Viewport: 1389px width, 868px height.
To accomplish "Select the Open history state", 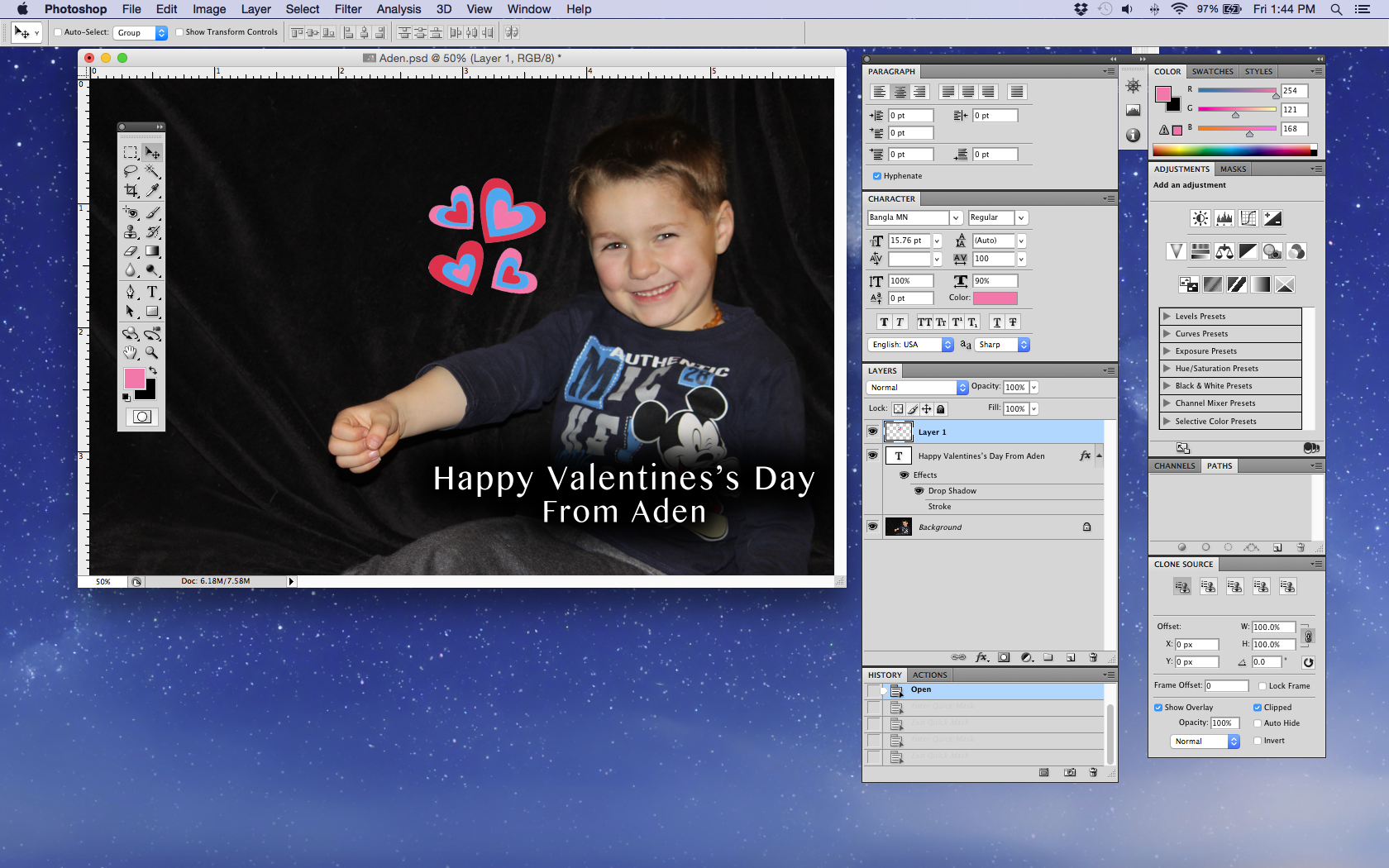I will (921, 689).
